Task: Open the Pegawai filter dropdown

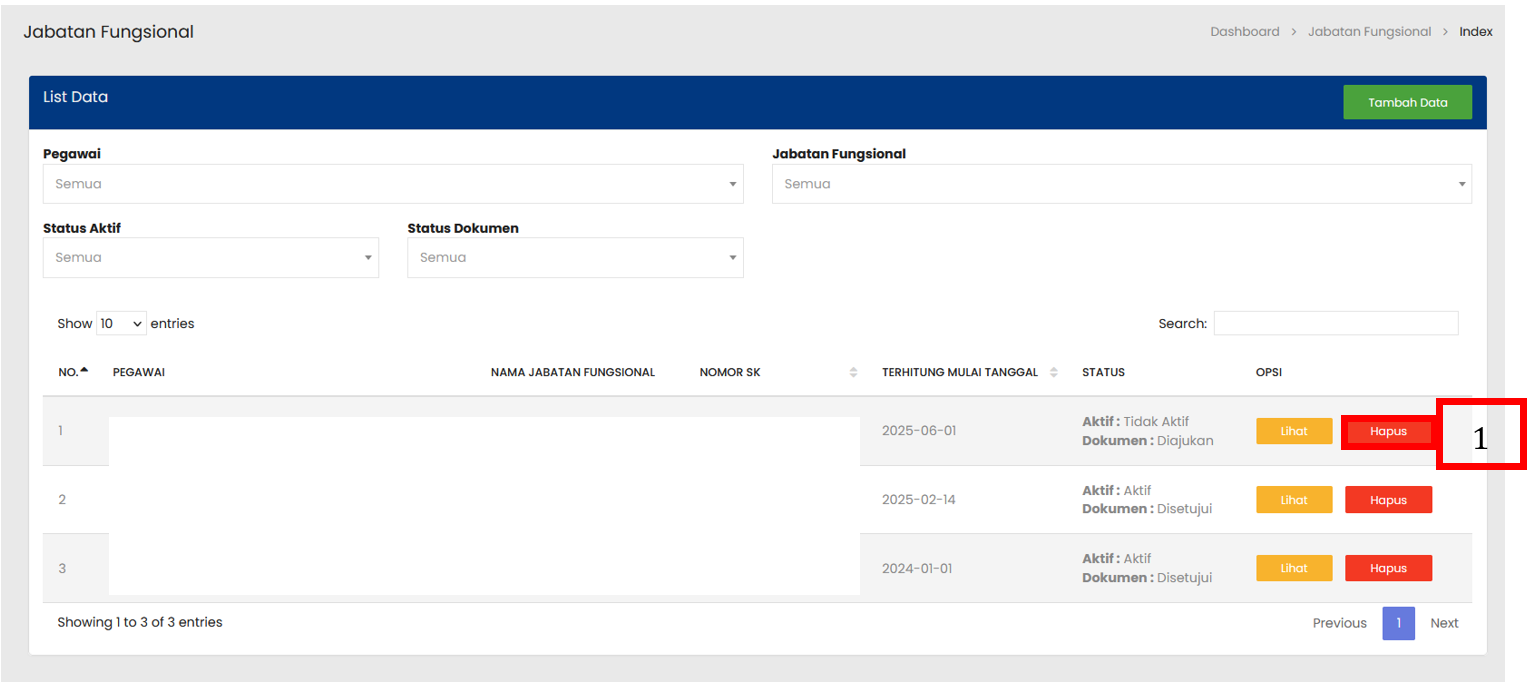Action: pyautogui.click(x=392, y=184)
